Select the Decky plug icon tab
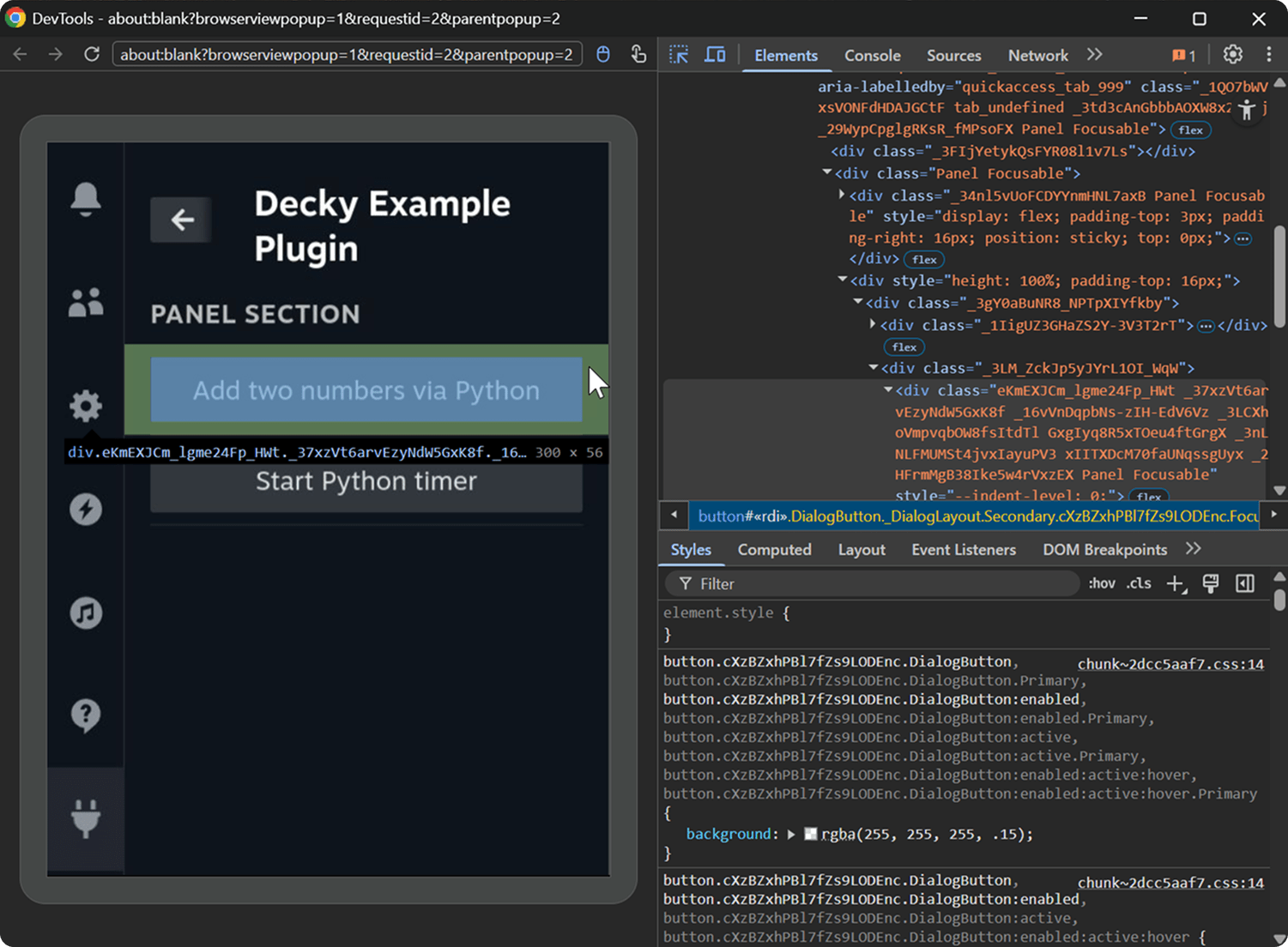The width and height of the screenshot is (1288, 947). (x=86, y=818)
